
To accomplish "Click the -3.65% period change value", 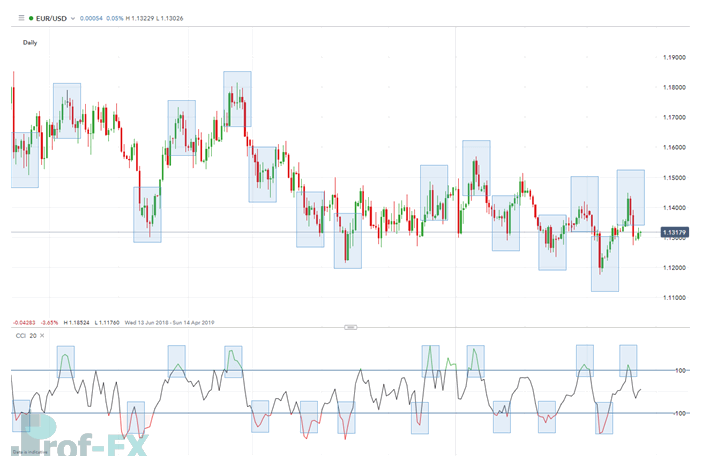I will [49, 322].
